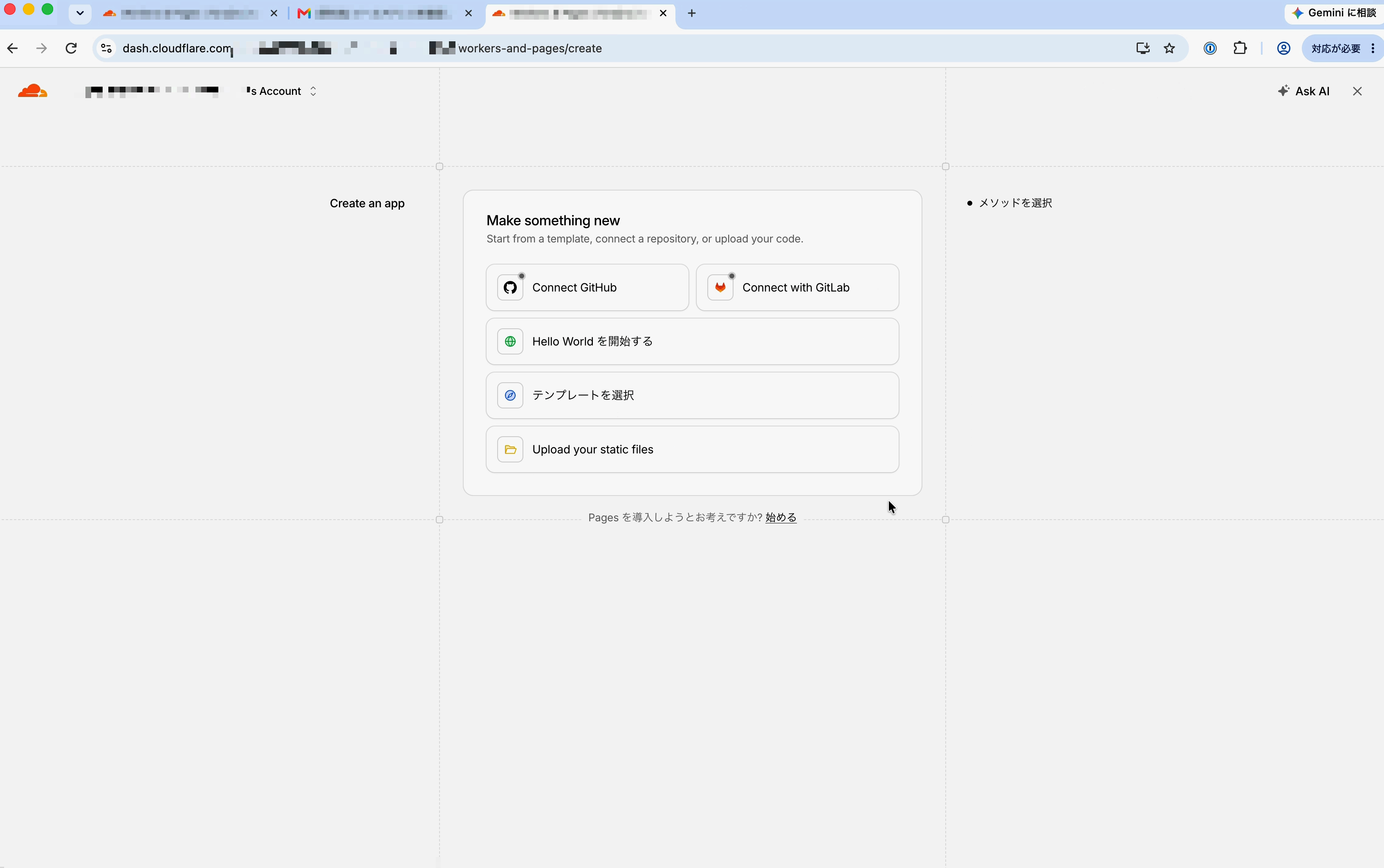
Task: Start with Hello World を開始する
Action: click(692, 341)
